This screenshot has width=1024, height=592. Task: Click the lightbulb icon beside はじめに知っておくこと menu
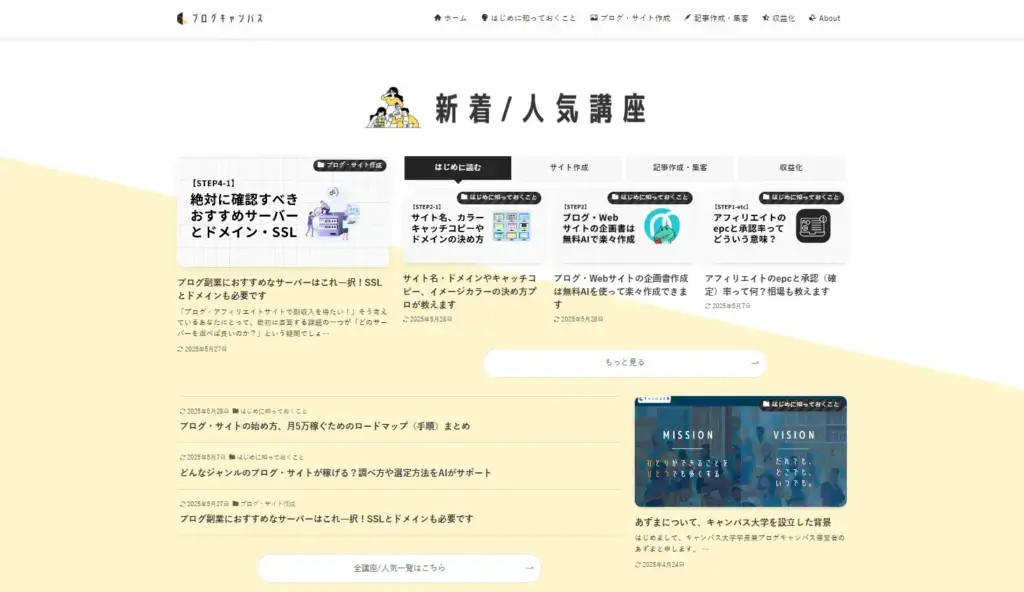pos(483,17)
